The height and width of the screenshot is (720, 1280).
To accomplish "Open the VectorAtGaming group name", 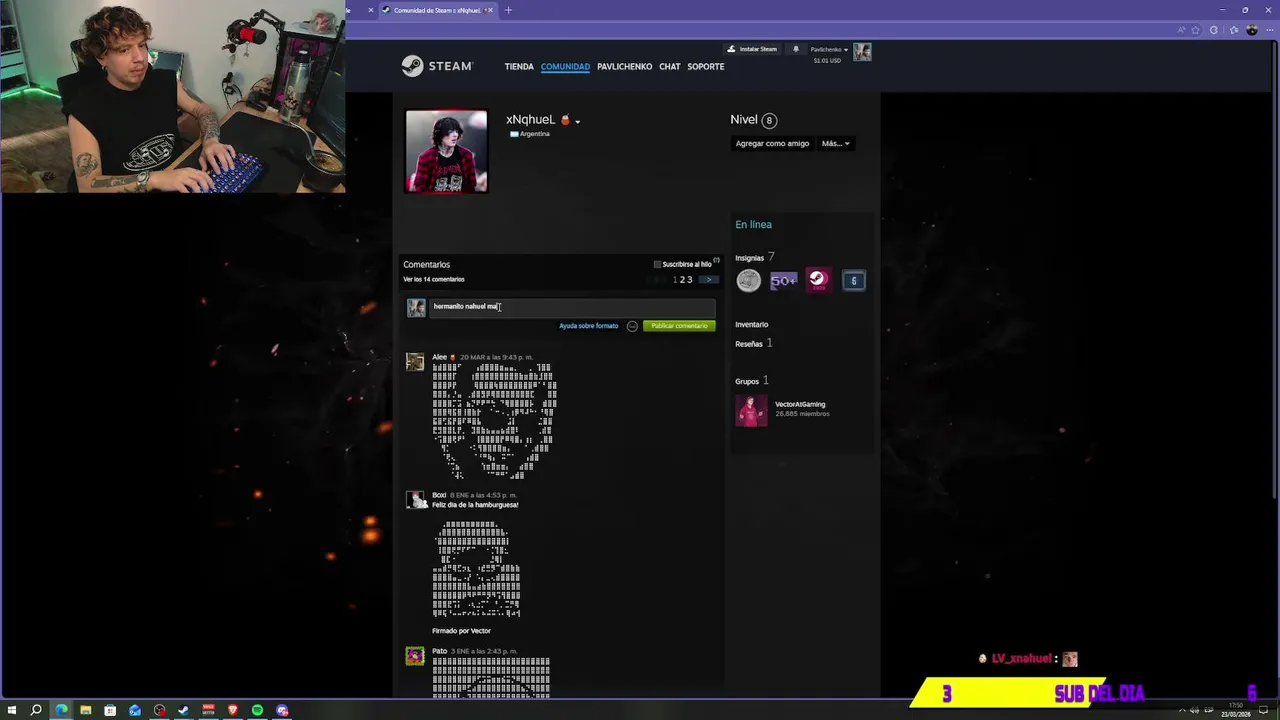I will pyautogui.click(x=800, y=404).
